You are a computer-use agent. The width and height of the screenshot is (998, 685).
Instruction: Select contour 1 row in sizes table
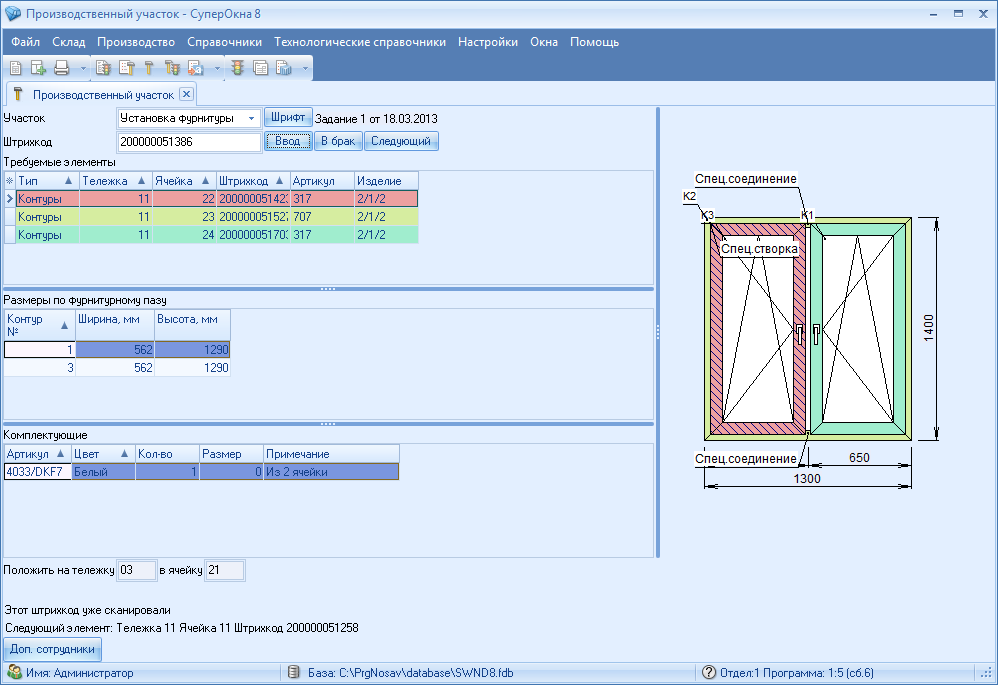point(117,350)
